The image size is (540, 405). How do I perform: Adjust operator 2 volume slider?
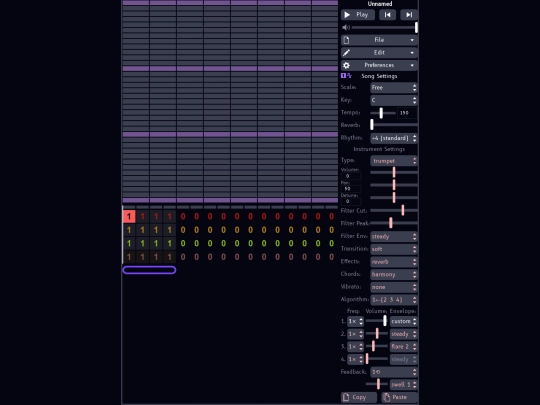point(376,334)
